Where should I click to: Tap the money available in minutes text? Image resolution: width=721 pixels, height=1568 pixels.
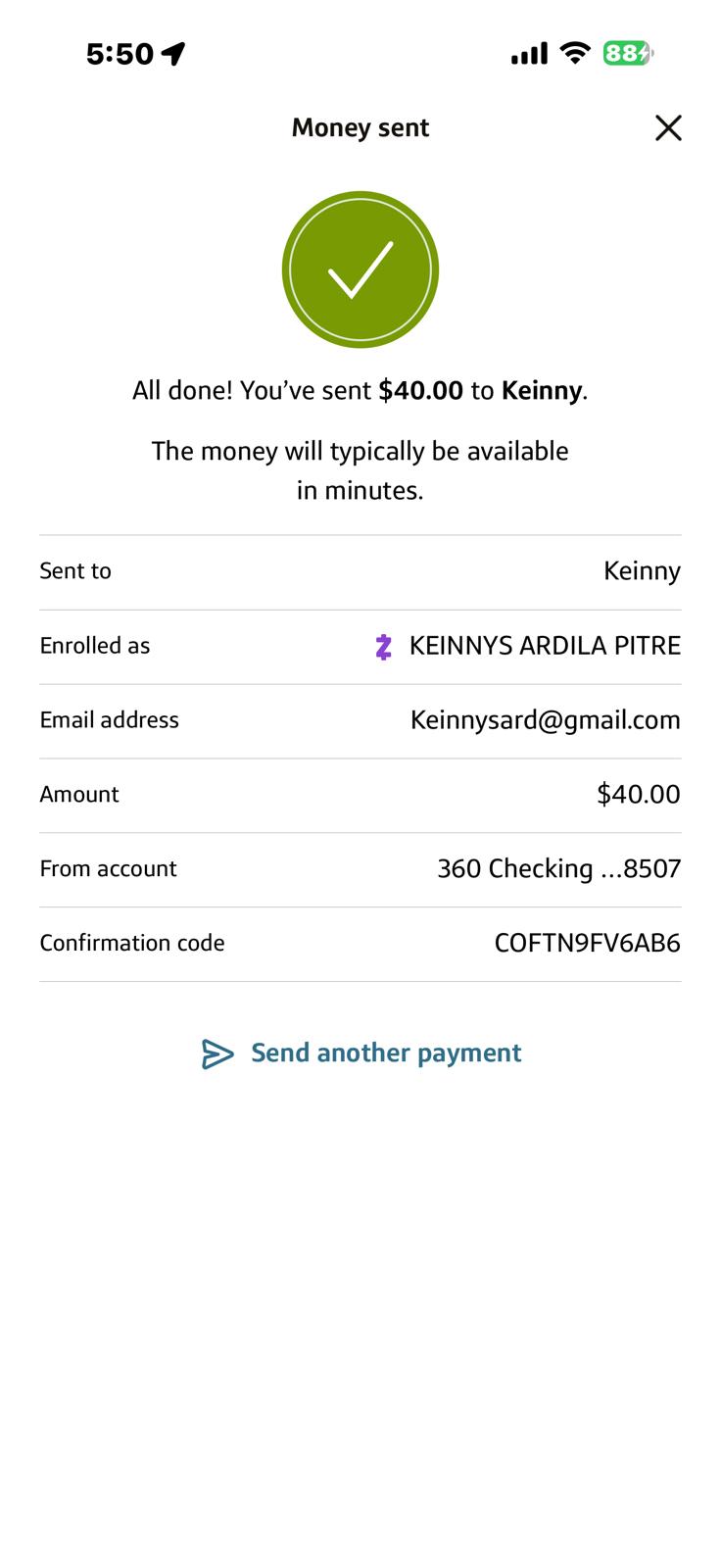coord(360,470)
